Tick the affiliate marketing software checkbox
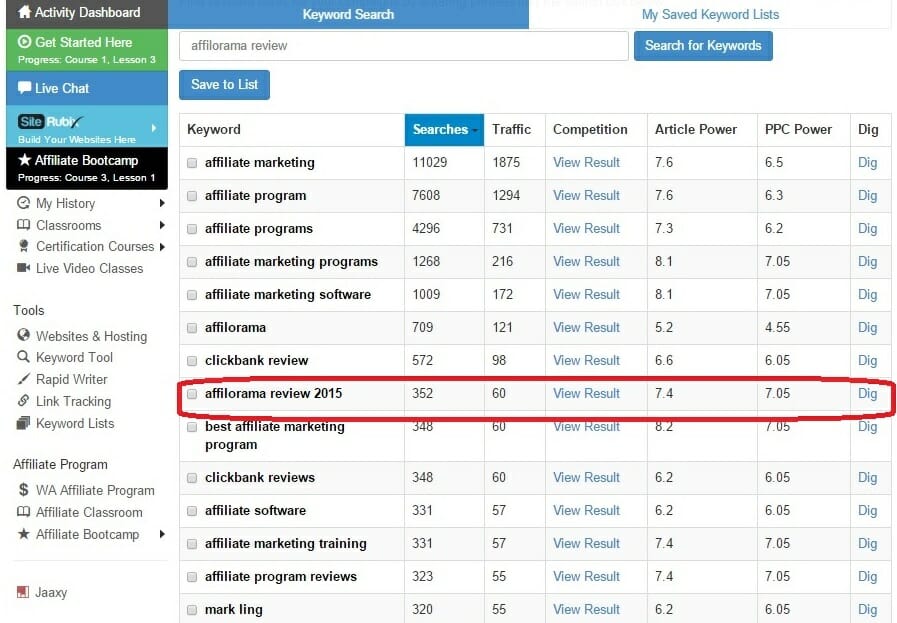 click(192, 295)
